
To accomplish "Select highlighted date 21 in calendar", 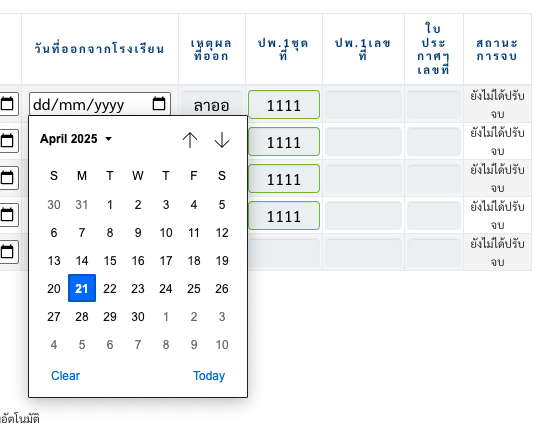I will point(82,288).
